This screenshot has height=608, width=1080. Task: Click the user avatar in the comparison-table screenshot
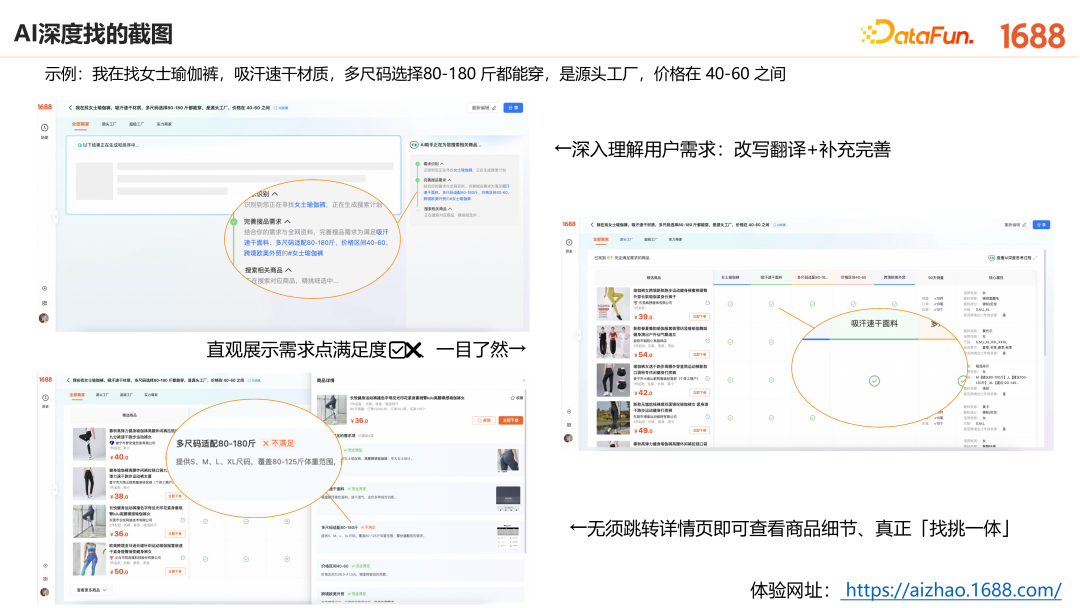[568, 438]
